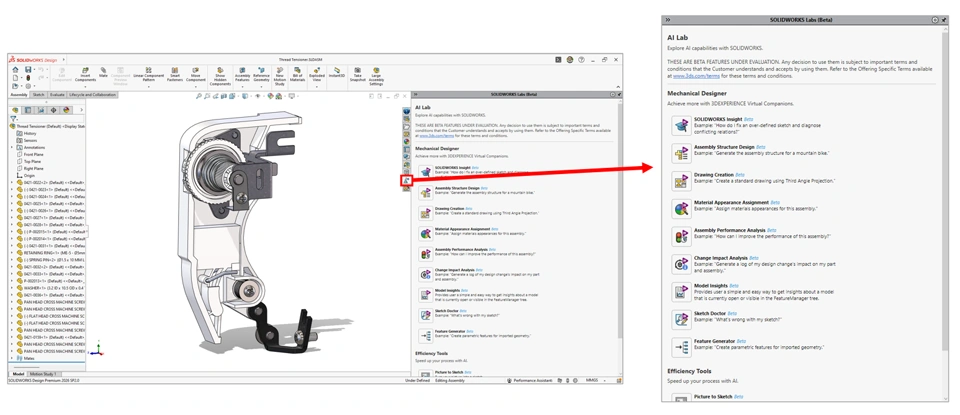Select the Origin item in the FeatureManager tree
The height and width of the screenshot is (415, 960).
tap(29, 176)
